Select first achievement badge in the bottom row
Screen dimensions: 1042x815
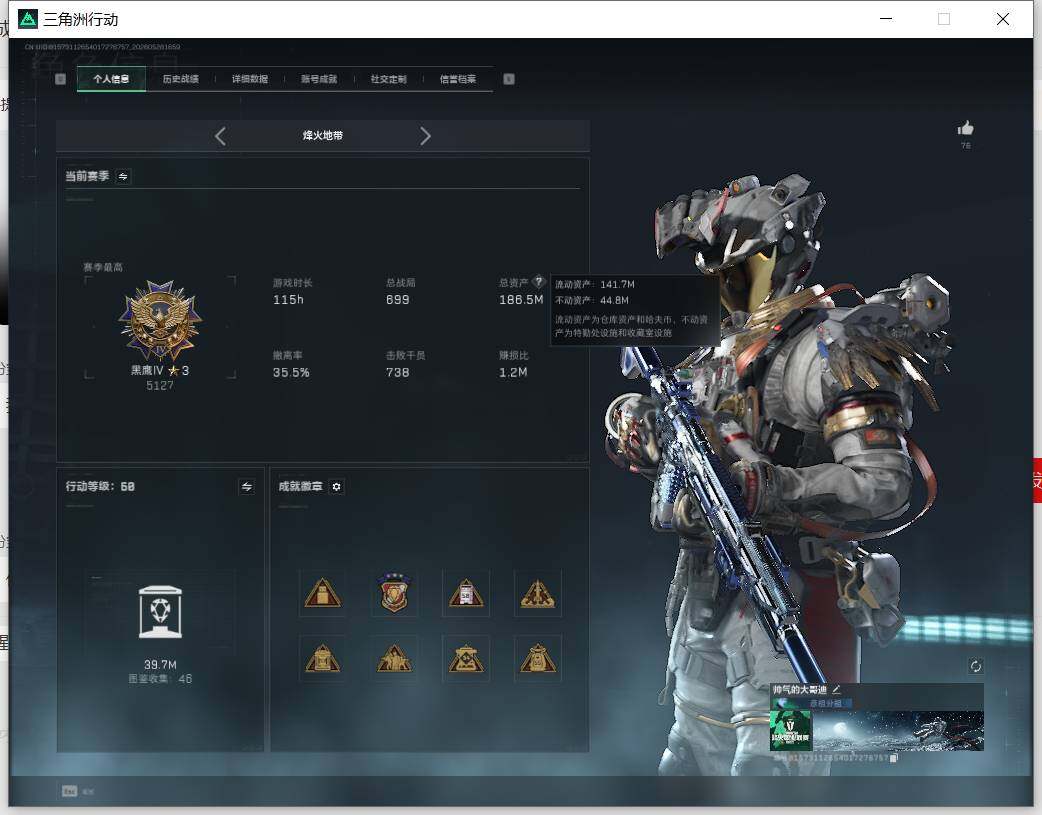[x=322, y=659]
